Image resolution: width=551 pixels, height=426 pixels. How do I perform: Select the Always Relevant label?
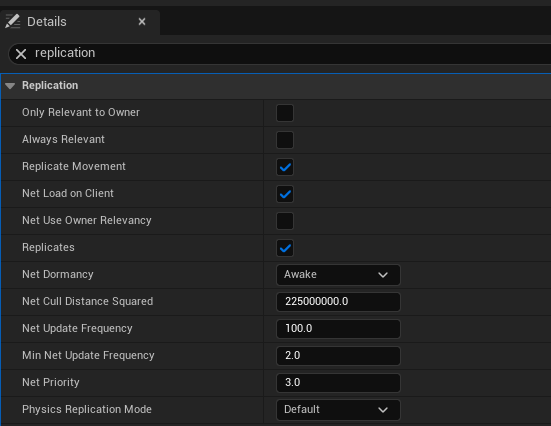point(63,140)
